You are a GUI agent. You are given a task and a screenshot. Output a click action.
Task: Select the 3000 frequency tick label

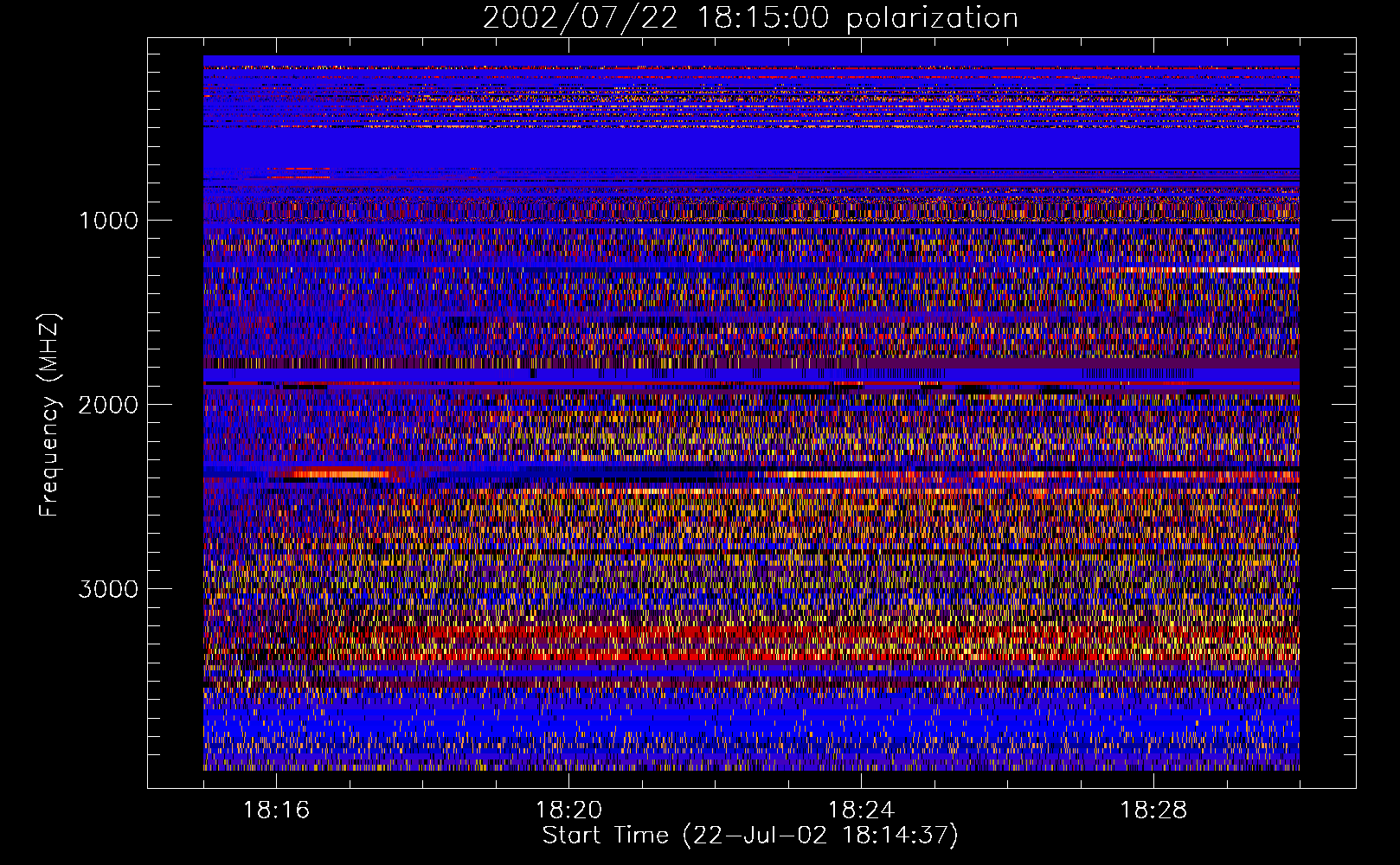point(108,589)
